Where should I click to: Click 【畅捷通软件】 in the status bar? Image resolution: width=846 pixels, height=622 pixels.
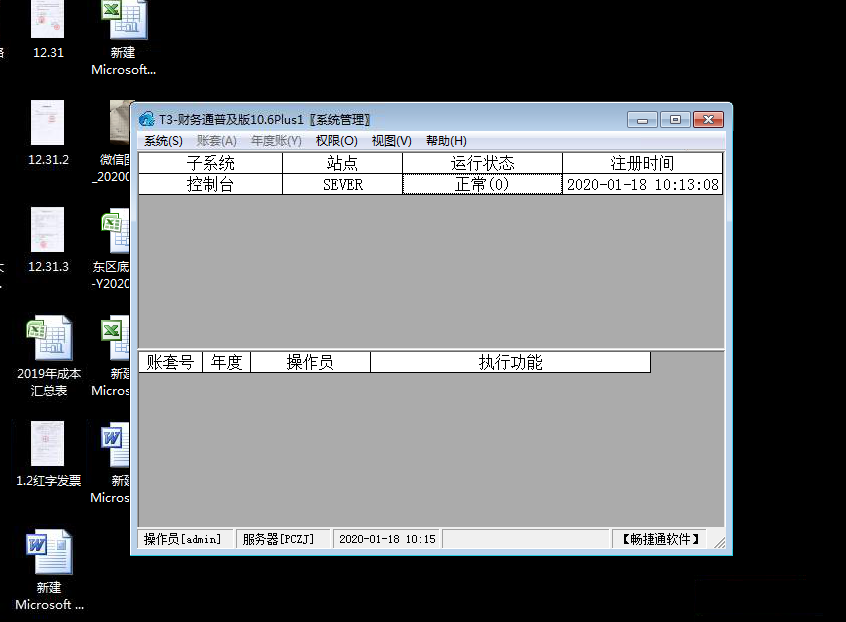point(660,539)
